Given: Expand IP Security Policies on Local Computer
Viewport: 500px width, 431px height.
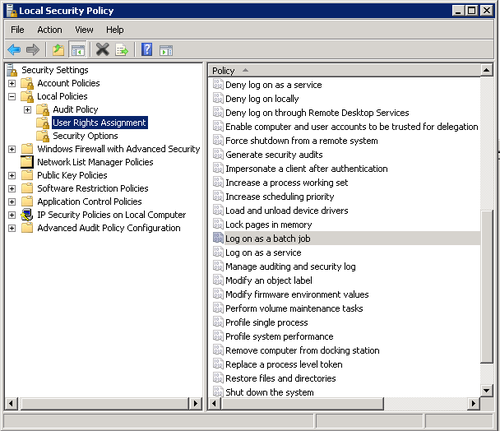Looking at the screenshot, I should click(12, 215).
